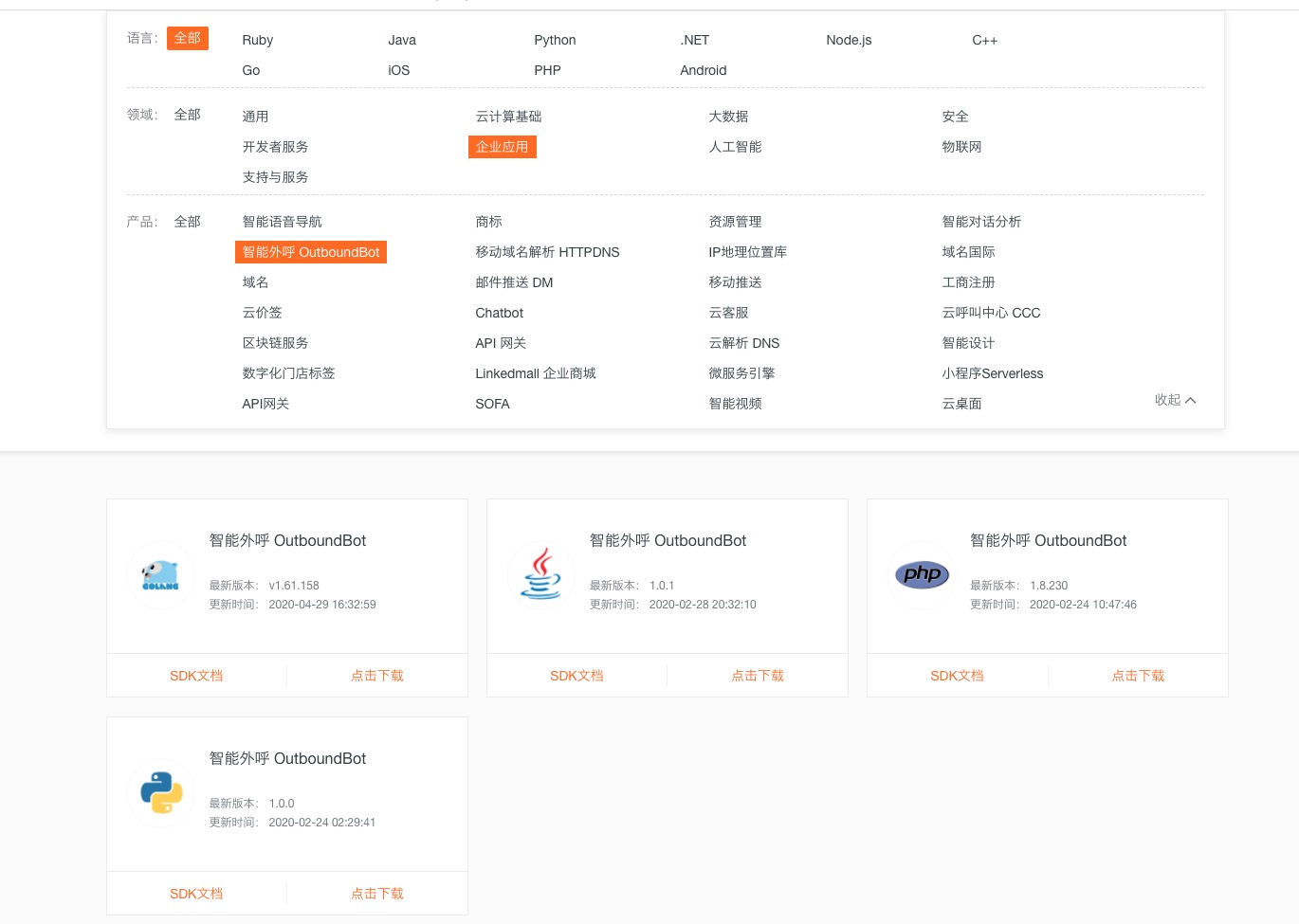The image size is (1299, 924).
Task: Open SDK文档 for the Golang card
Action: click(196, 676)
